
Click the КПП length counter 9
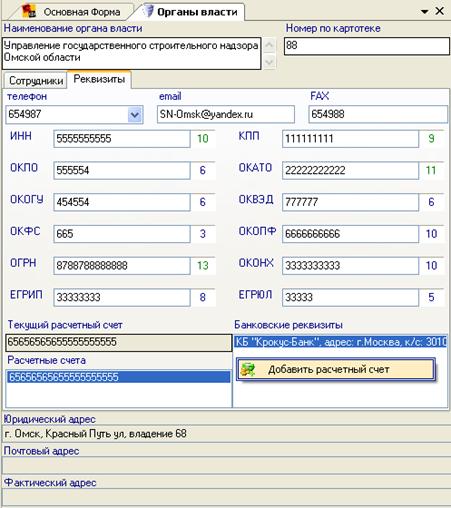pos(431,139)
